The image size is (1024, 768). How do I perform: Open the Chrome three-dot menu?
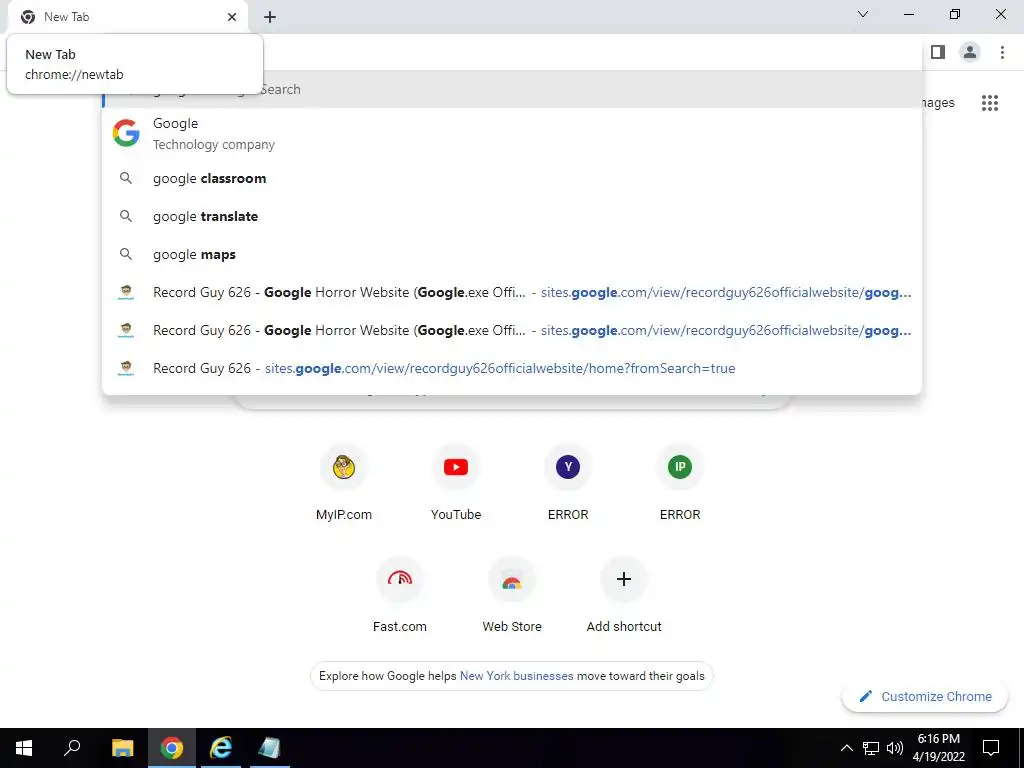(x=1002, y=52)
